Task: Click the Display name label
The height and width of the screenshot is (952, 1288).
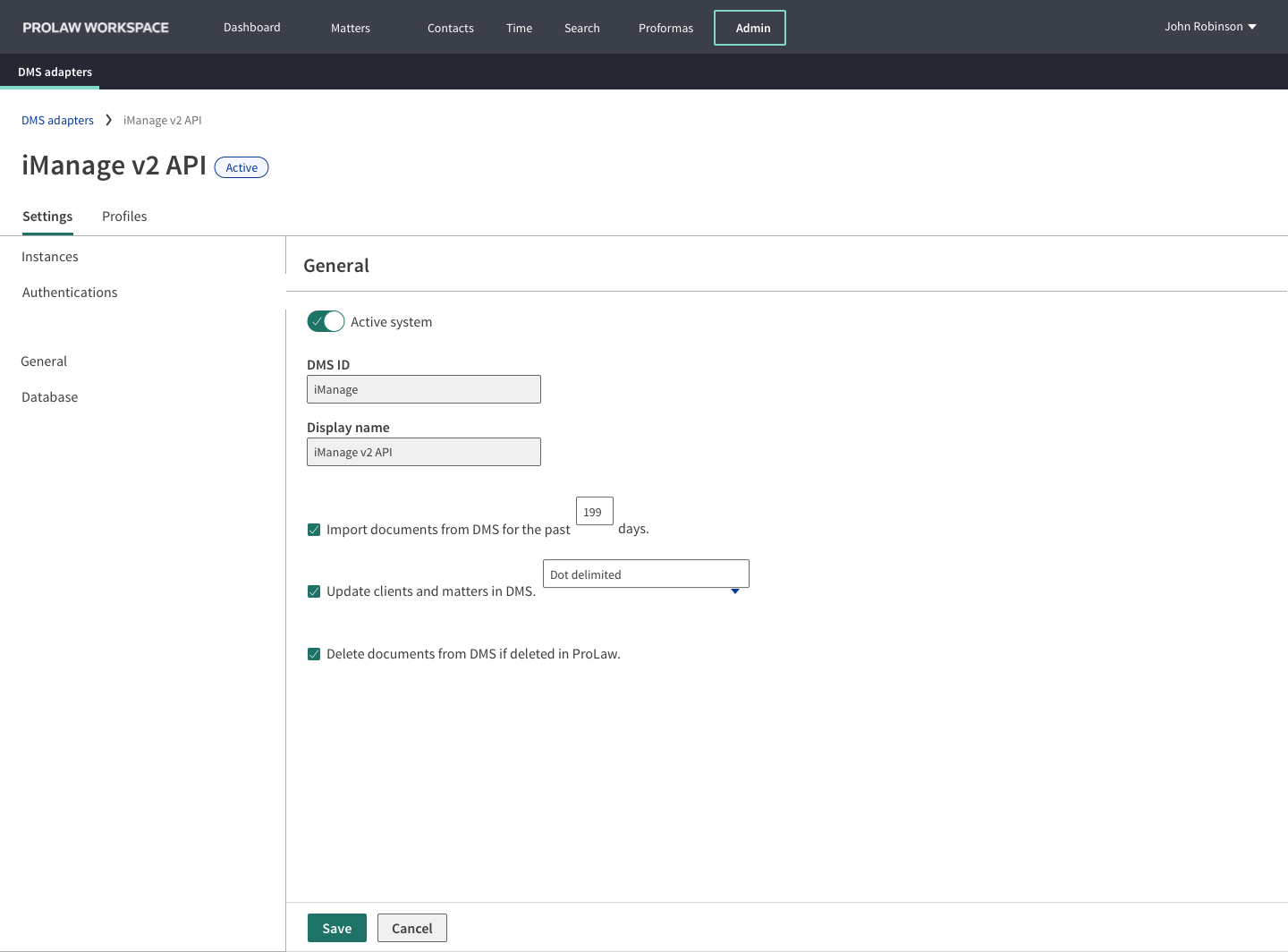Action: [348, 428]
